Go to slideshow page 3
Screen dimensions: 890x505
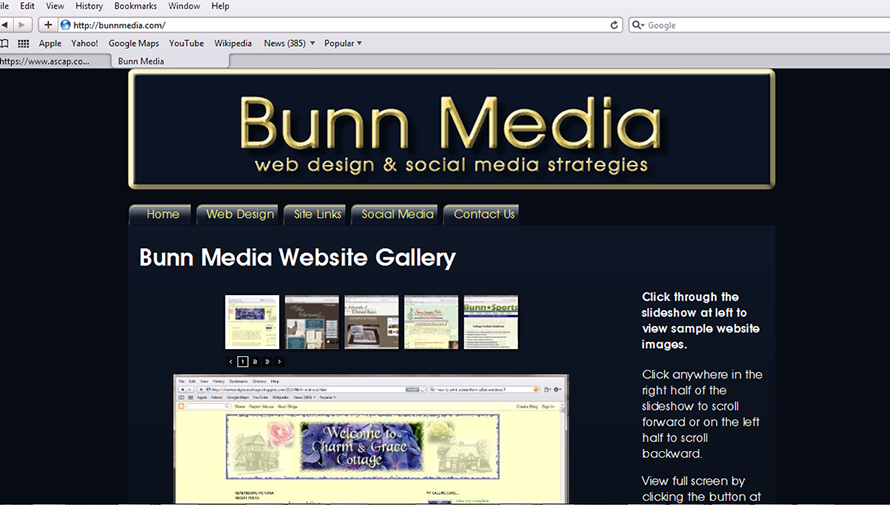coord(267,361)
